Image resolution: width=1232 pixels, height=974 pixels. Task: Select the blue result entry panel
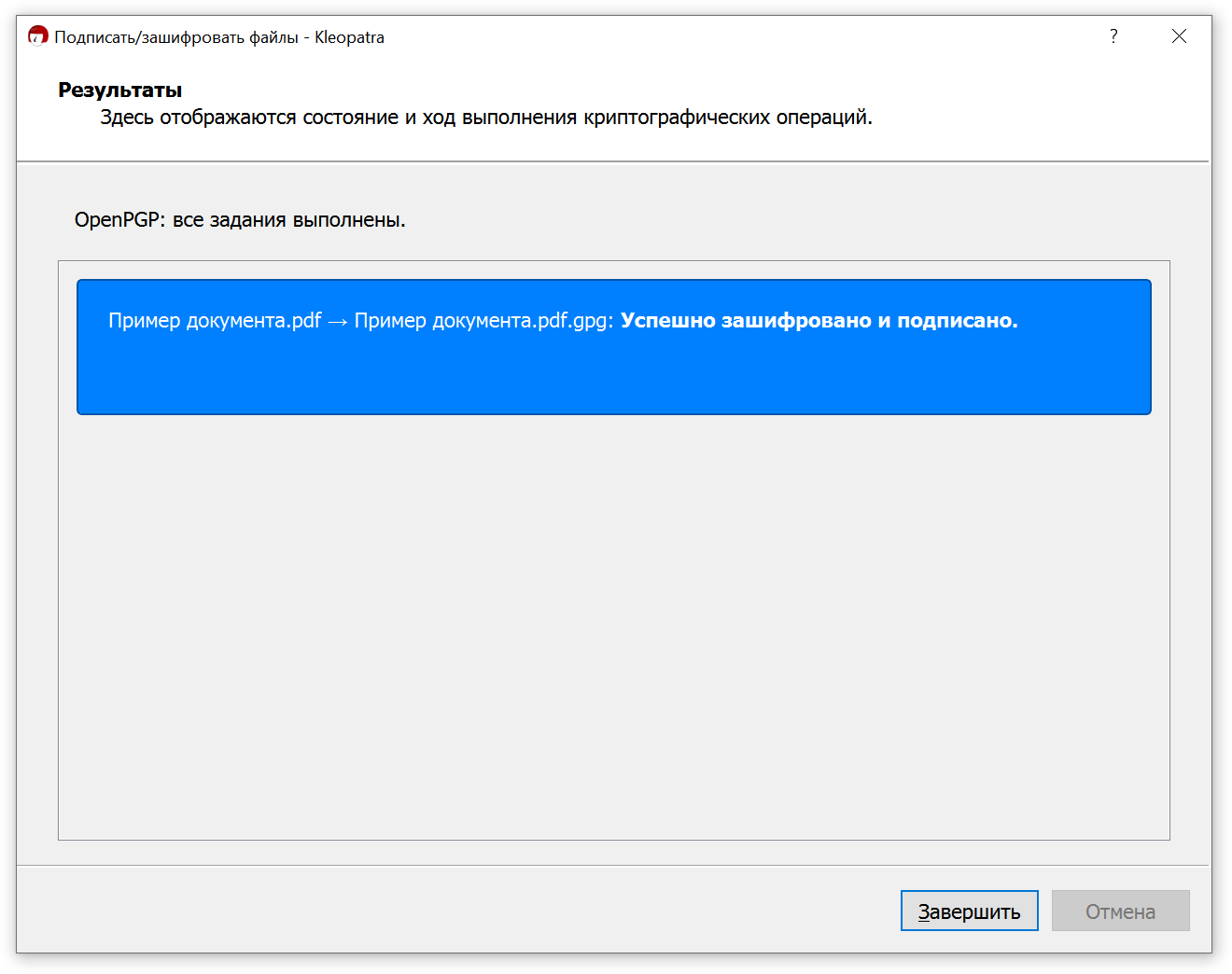pos(613,347)
